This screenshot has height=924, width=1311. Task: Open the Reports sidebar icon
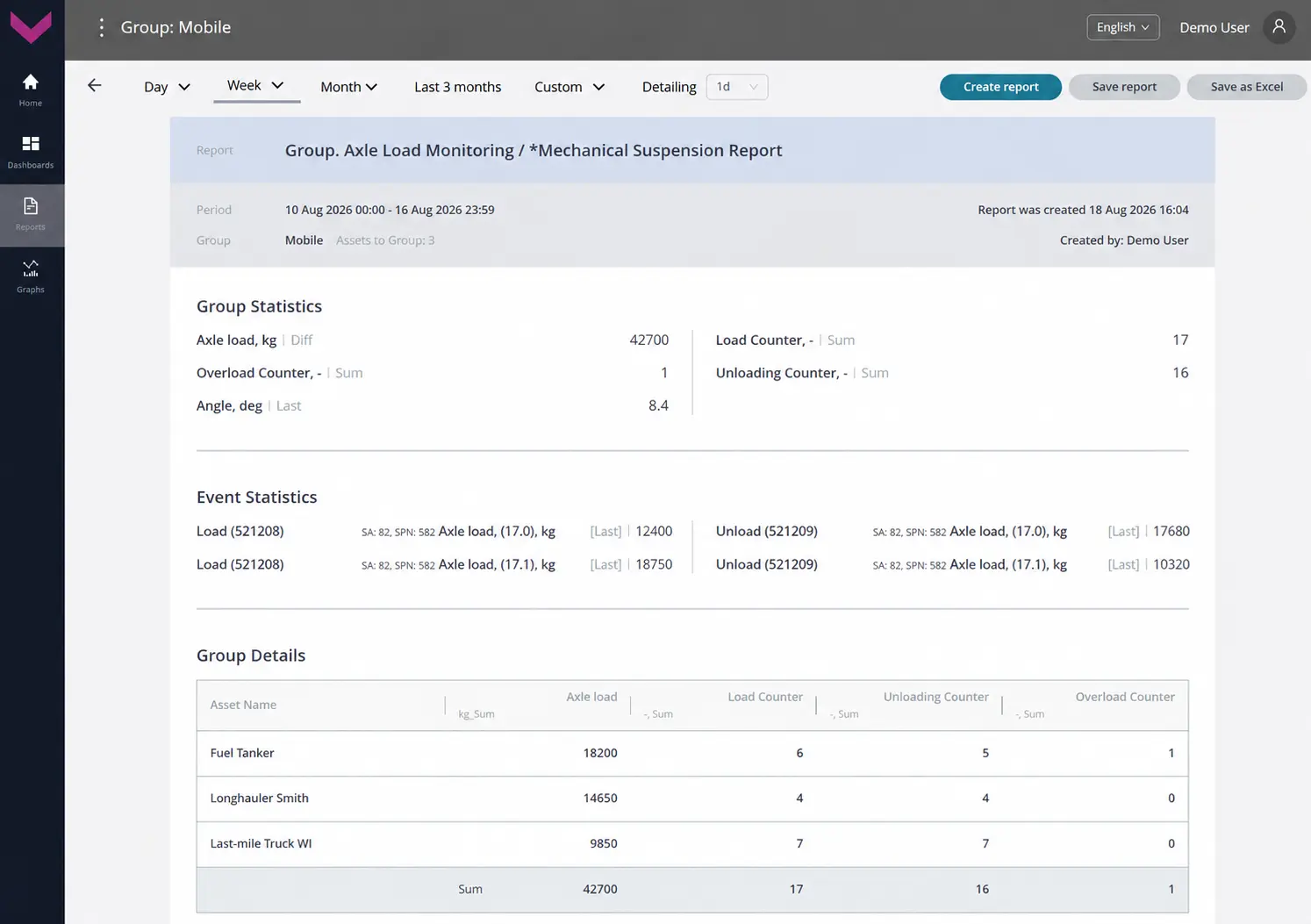click(x=31, y=214)
